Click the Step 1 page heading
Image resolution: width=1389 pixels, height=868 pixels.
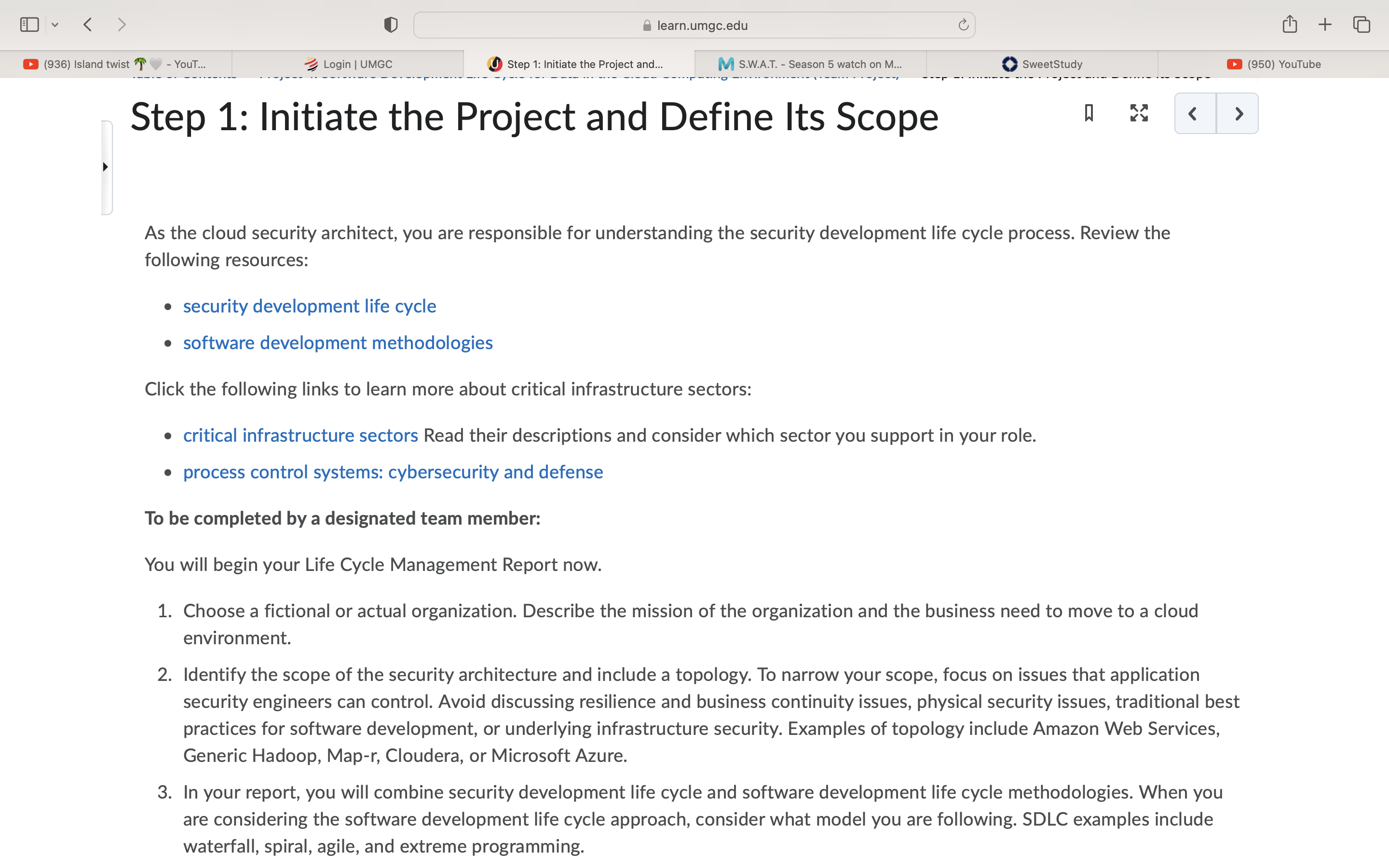point(534,117)
